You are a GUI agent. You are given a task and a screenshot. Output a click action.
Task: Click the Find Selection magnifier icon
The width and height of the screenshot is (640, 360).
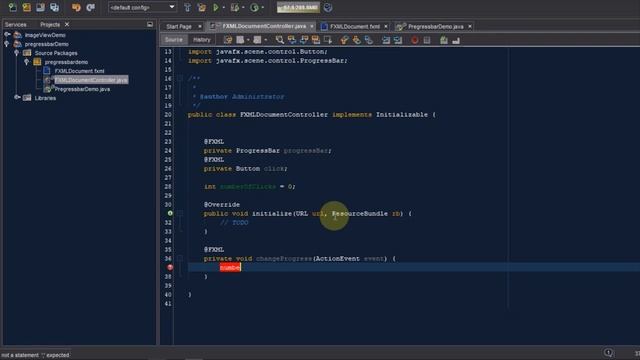pos(280,40)
